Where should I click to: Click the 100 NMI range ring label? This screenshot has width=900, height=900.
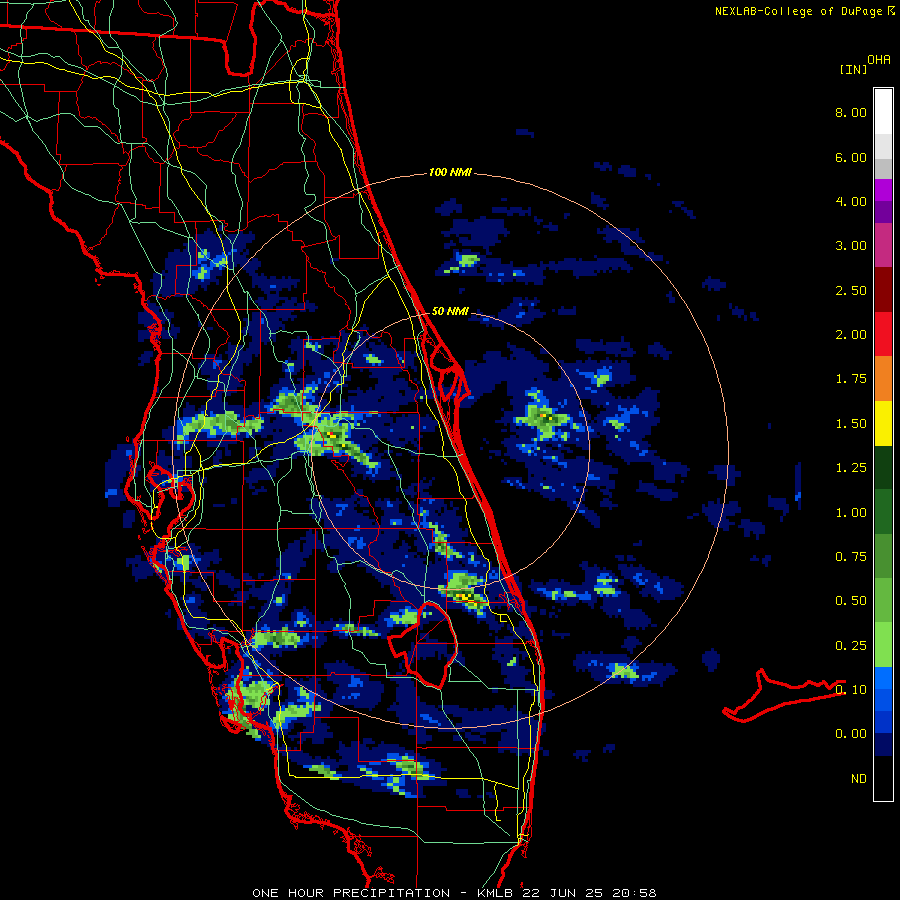click(x=450, y=172)
